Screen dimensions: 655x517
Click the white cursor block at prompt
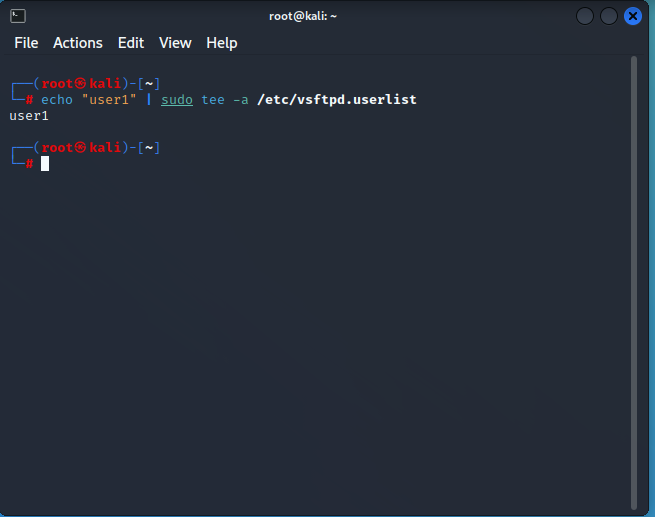[45, 164]
